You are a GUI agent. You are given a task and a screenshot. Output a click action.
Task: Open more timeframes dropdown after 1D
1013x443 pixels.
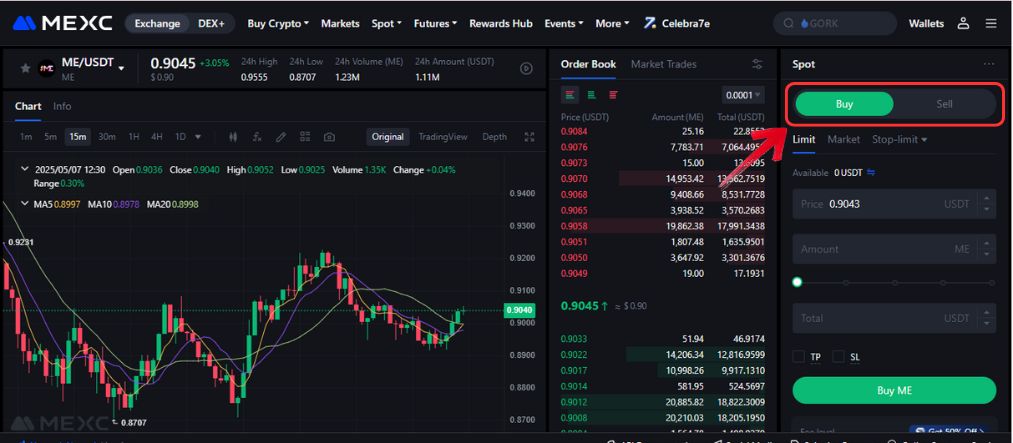(198, 137)
